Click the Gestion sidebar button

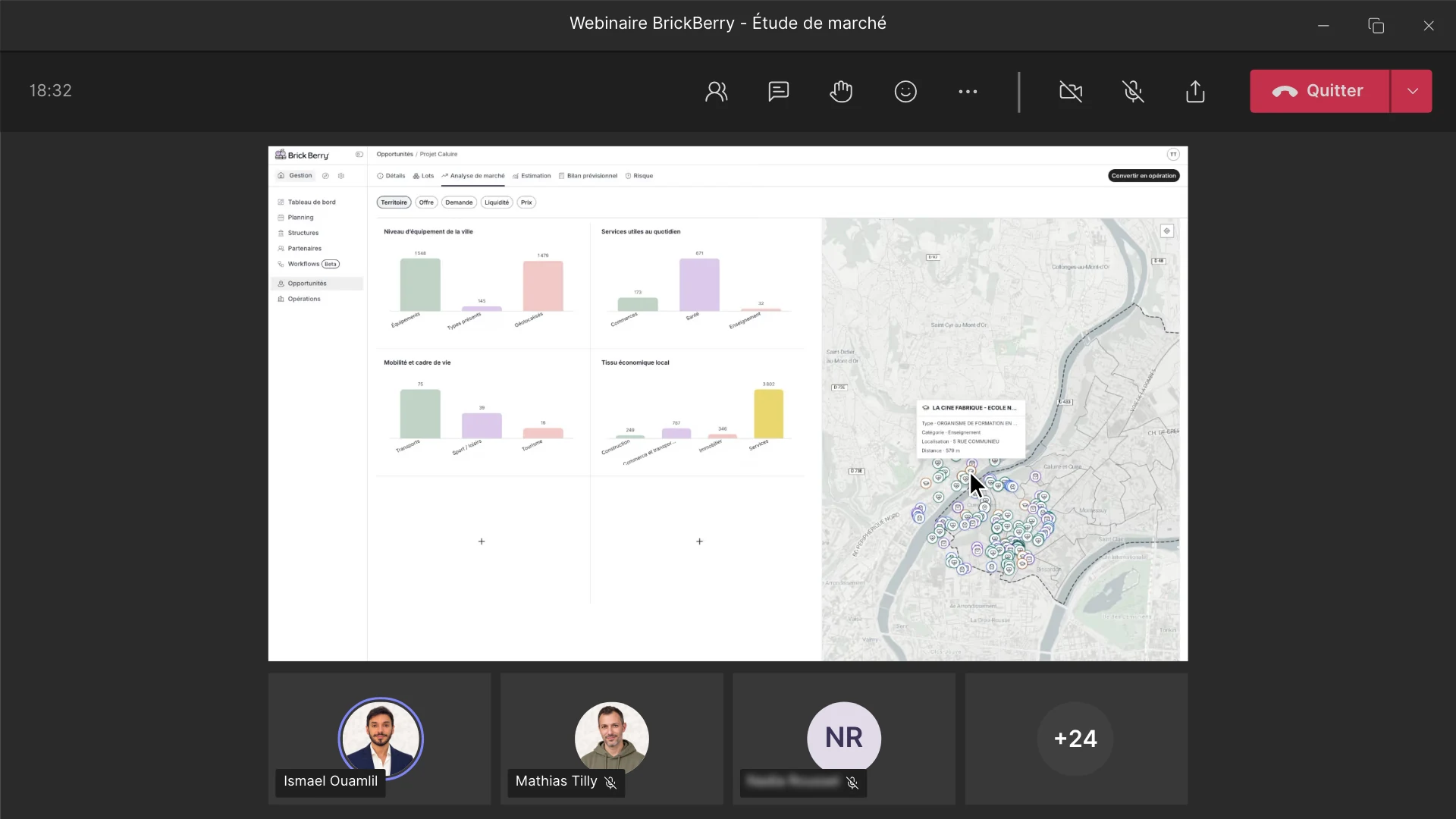point(295,176)
